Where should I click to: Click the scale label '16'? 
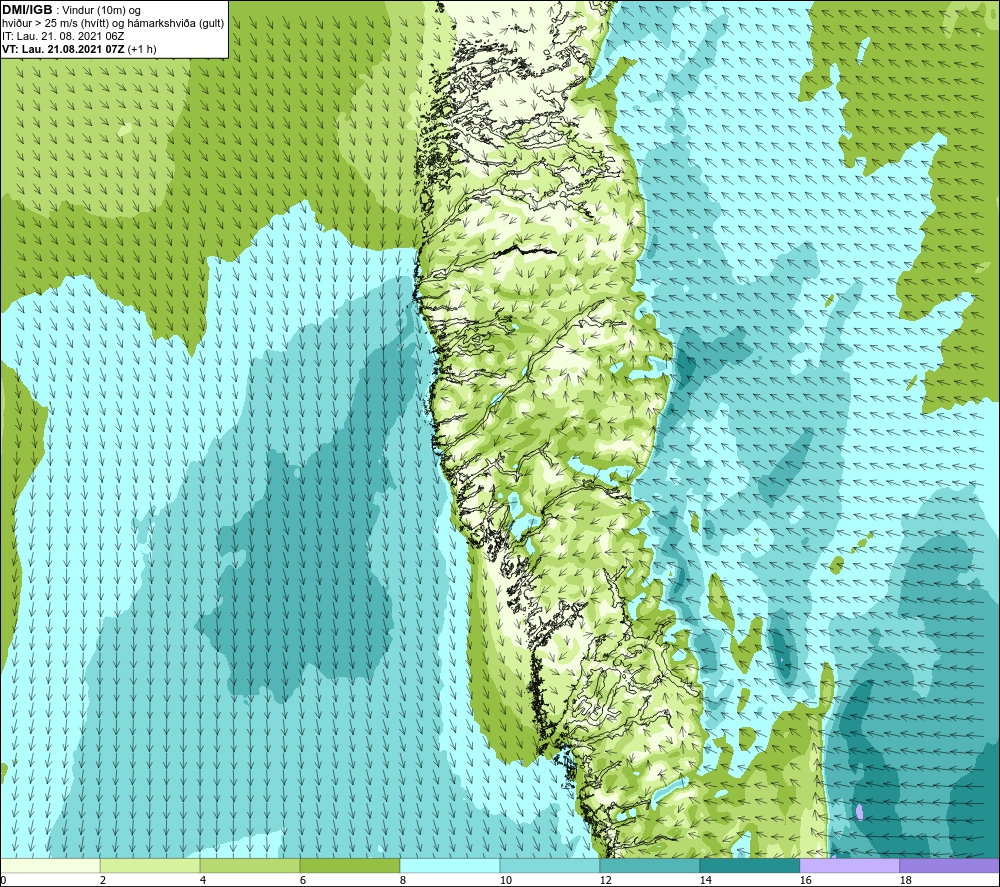point(805,881)
